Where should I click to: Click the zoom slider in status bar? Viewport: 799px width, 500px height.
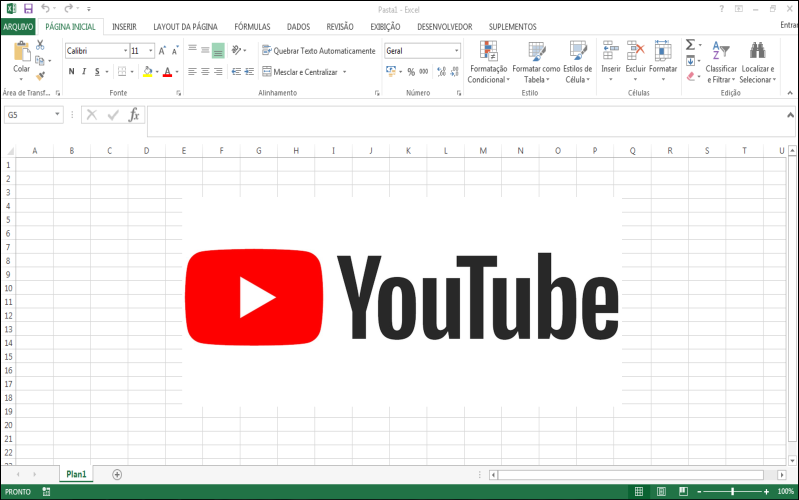pyautogui.click(x=733, y=492)
